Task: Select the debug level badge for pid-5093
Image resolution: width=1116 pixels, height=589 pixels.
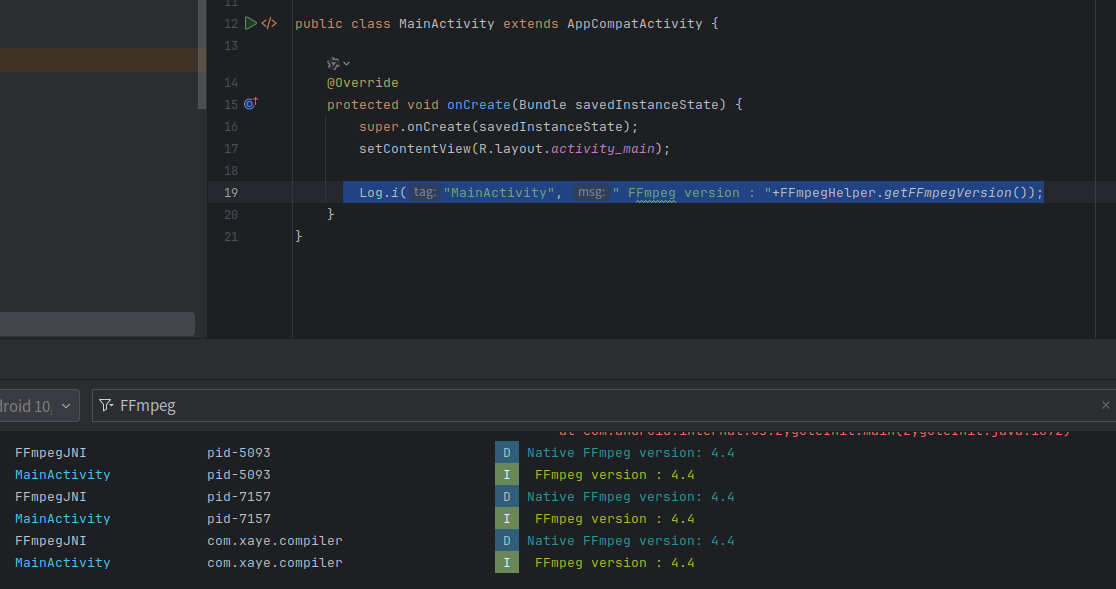Action: [507, 453]
